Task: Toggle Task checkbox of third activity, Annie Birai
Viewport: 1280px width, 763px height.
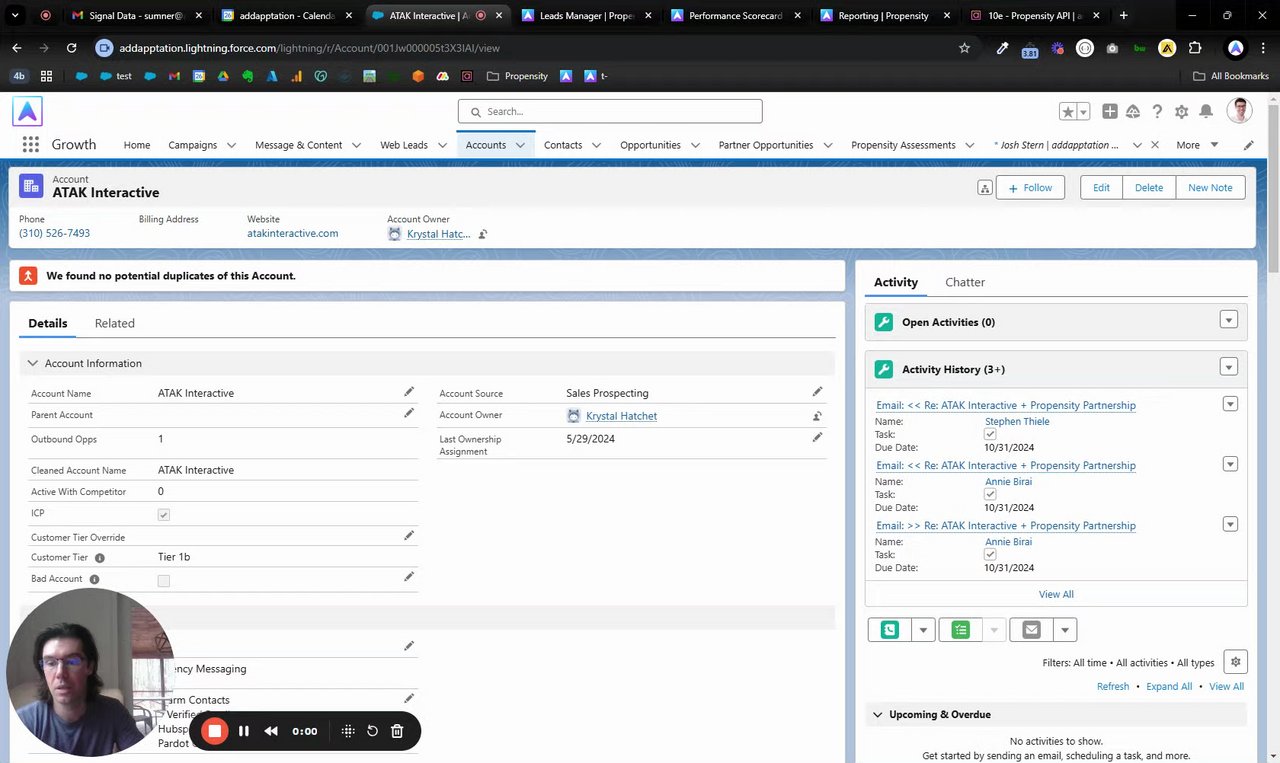Action: click(990, 554)
